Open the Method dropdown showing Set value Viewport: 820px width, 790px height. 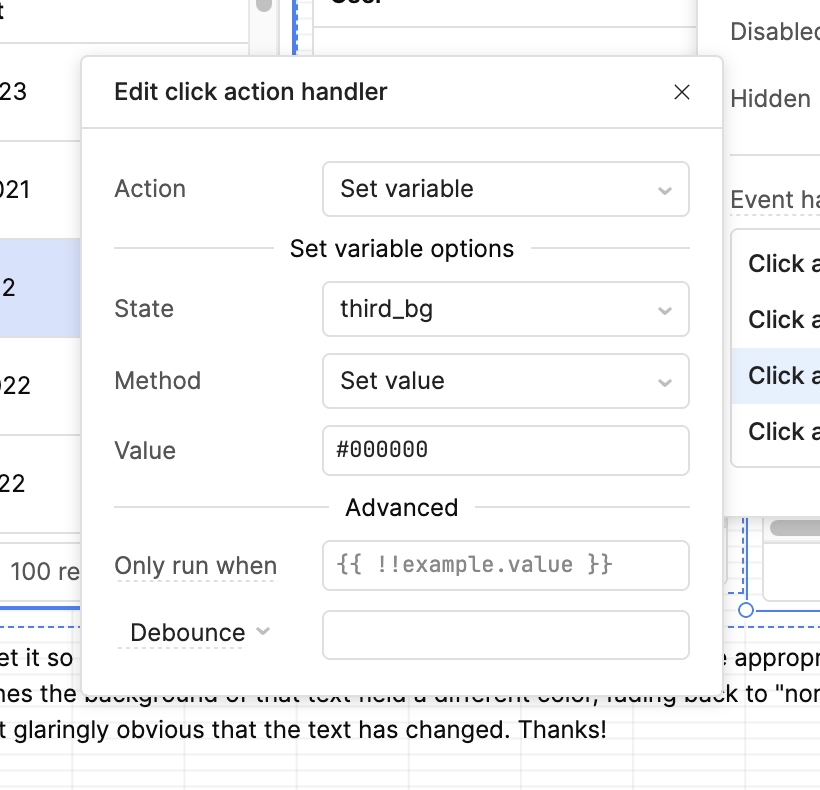[505, 381]
